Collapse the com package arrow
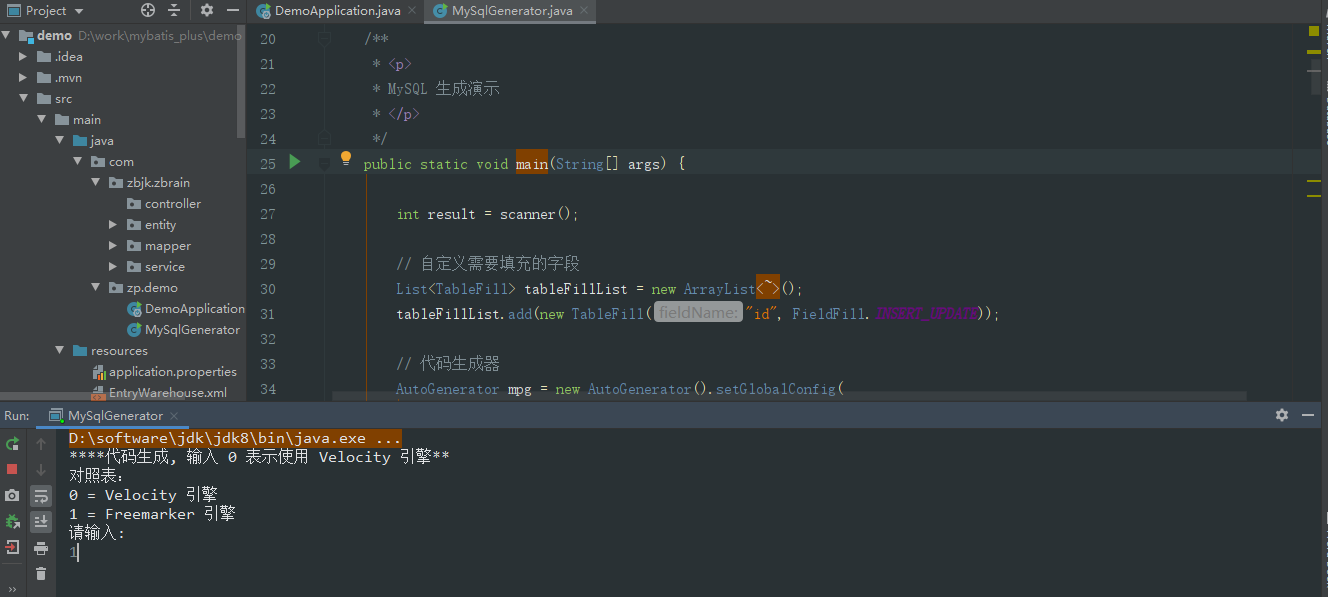This screenshot has width=1328, height=597. pos(77,161)
